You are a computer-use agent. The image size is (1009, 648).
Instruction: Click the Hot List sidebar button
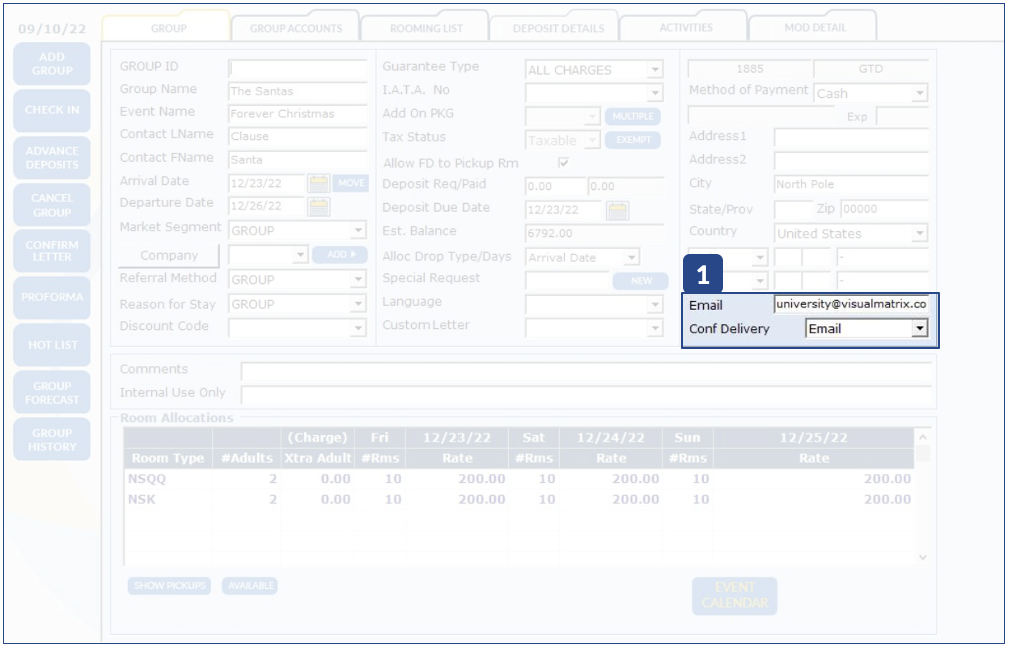[x=52, y=345]
